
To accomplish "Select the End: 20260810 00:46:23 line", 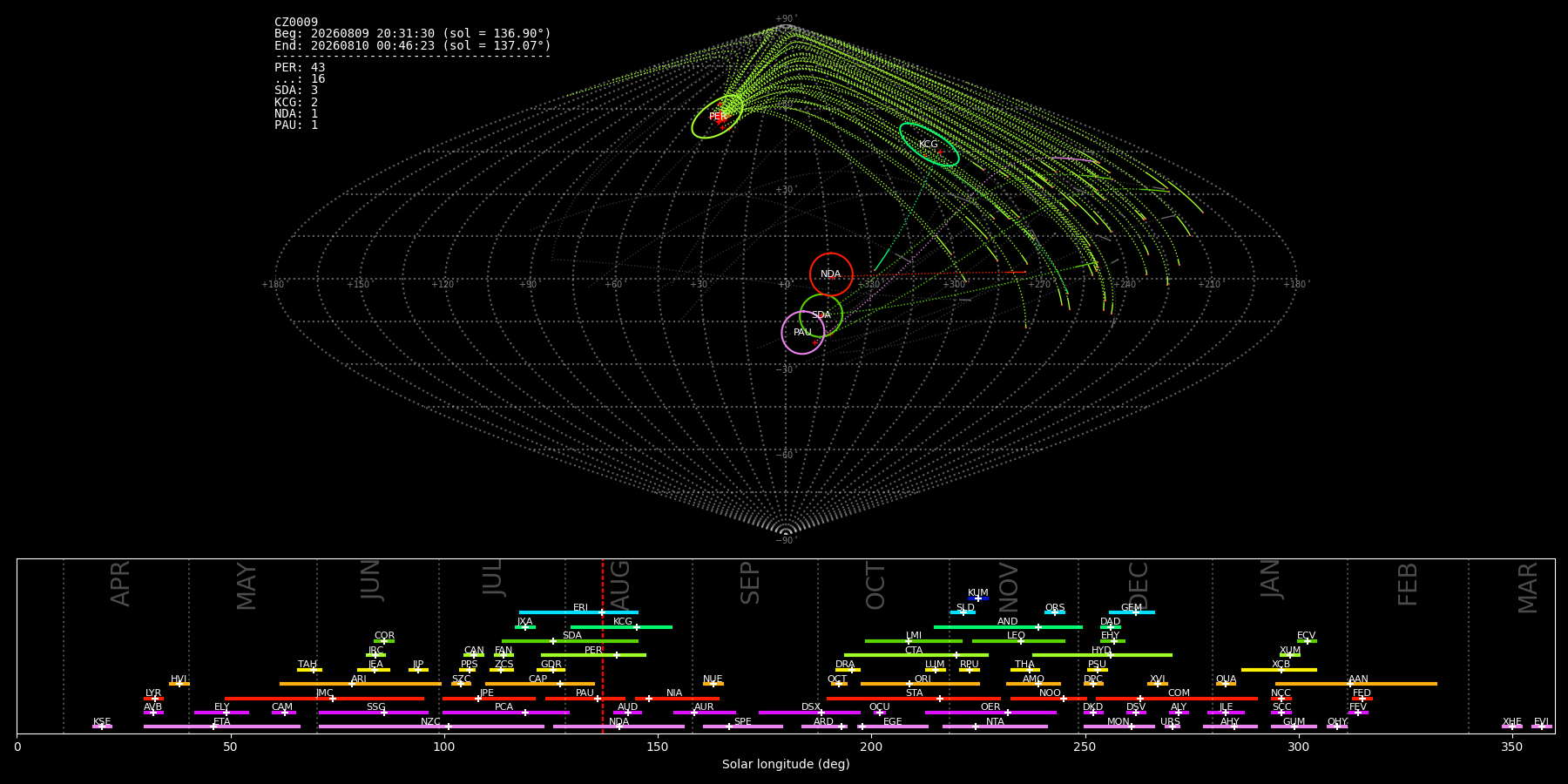I will coord(413,45).
